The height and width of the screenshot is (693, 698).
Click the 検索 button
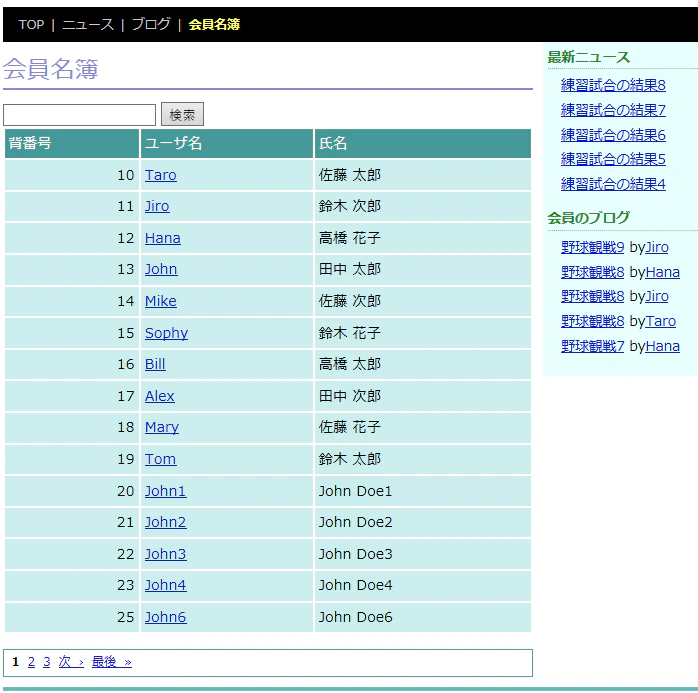(182, 114)
